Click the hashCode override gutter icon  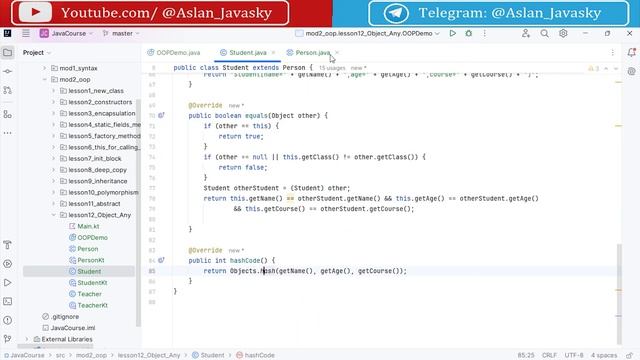(161, 260)
